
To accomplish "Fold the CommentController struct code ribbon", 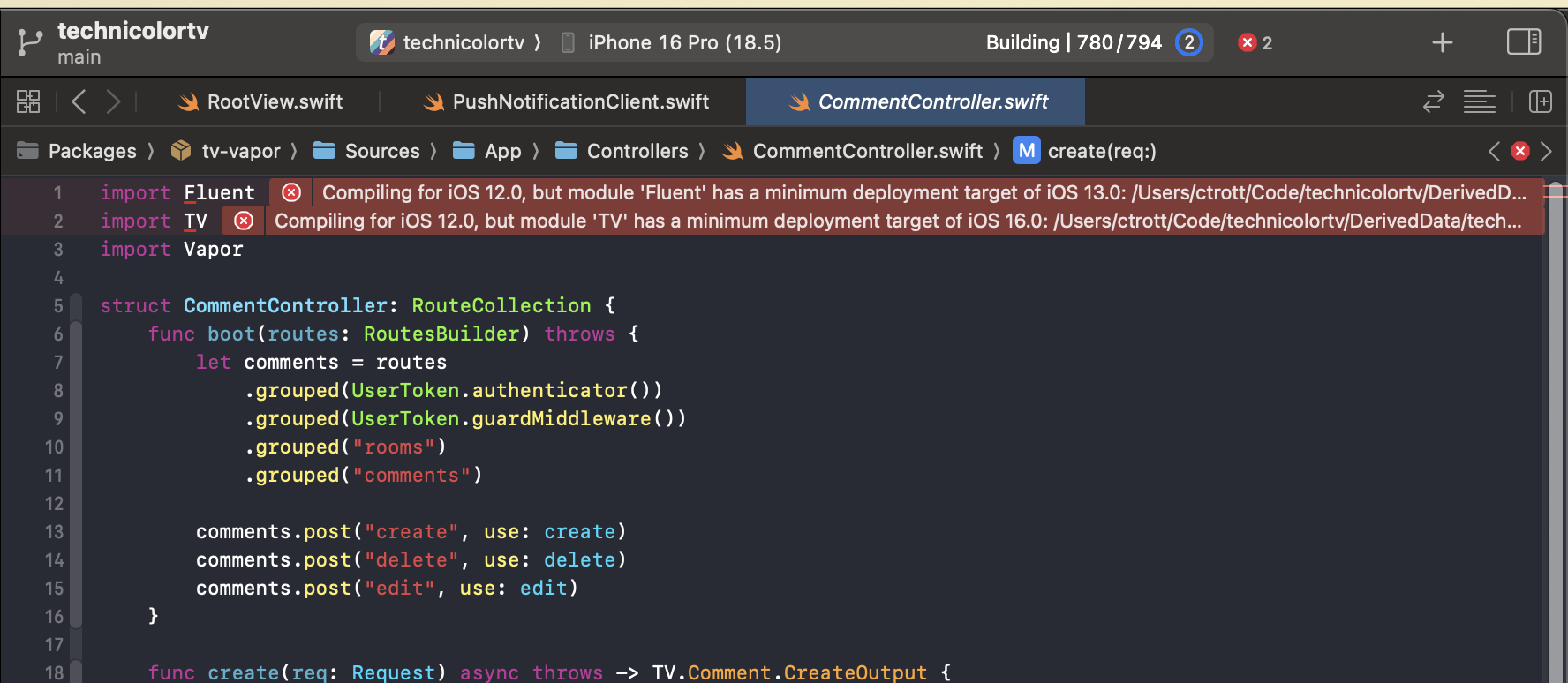I will click(x=76, y=305).
